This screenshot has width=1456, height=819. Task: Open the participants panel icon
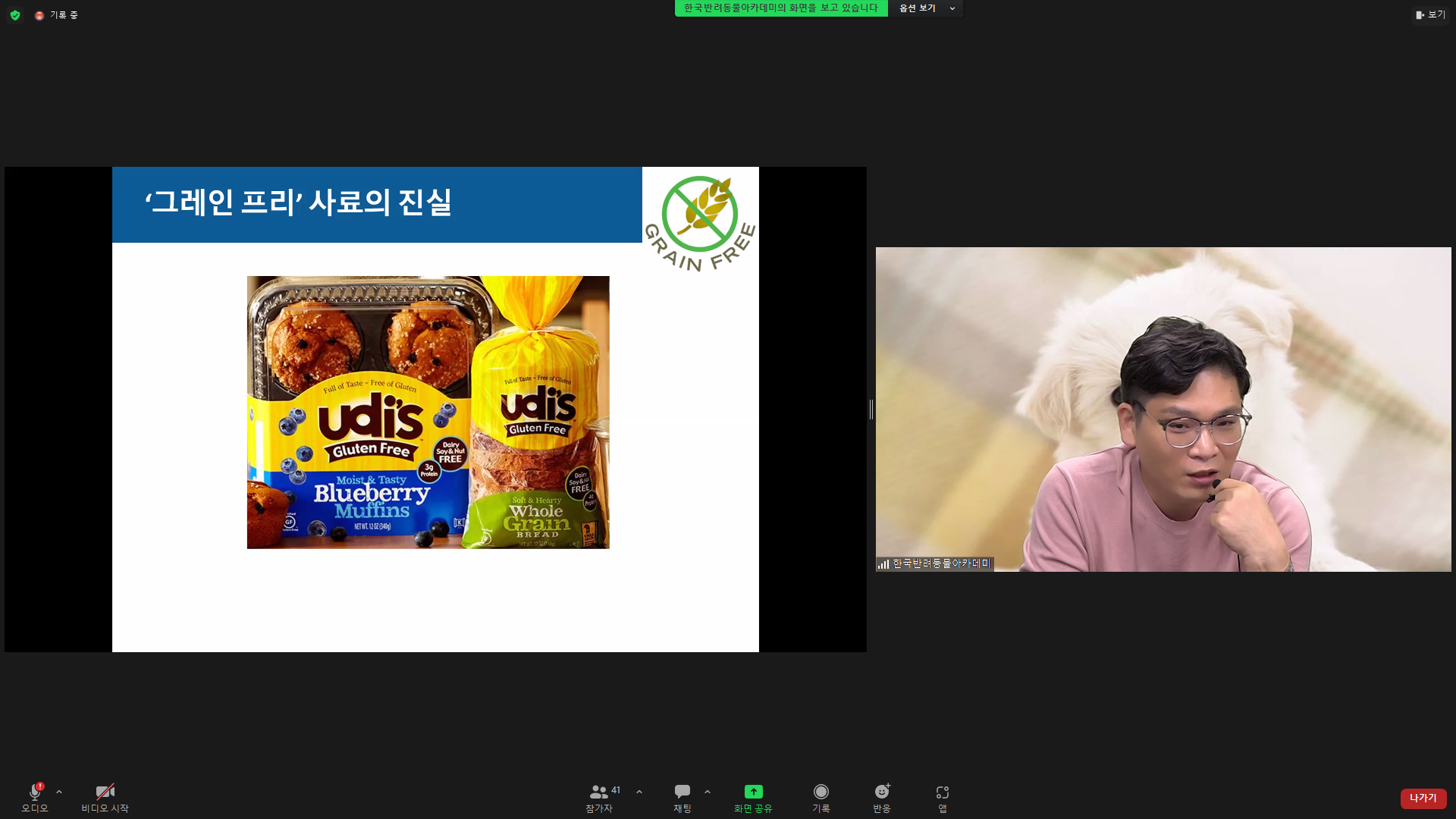599,792
